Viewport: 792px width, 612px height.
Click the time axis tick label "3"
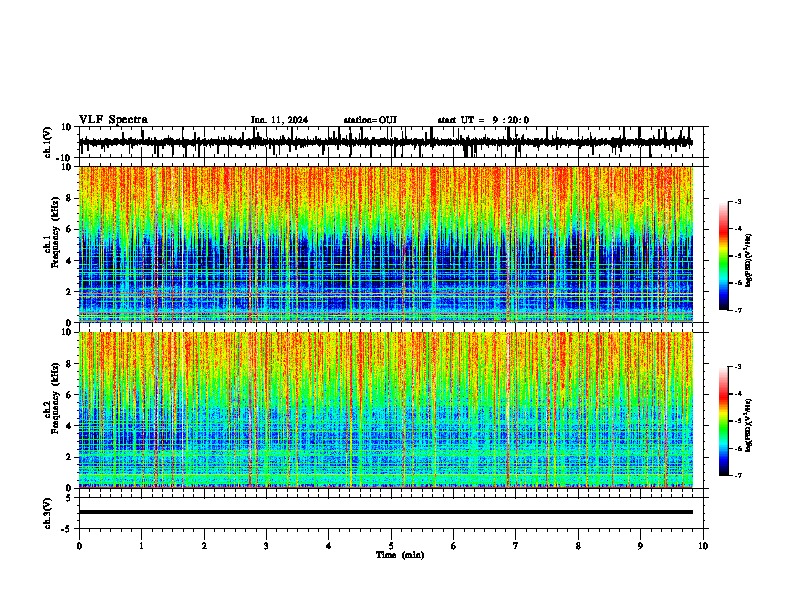pyautogui.click(x=266, y=546)
